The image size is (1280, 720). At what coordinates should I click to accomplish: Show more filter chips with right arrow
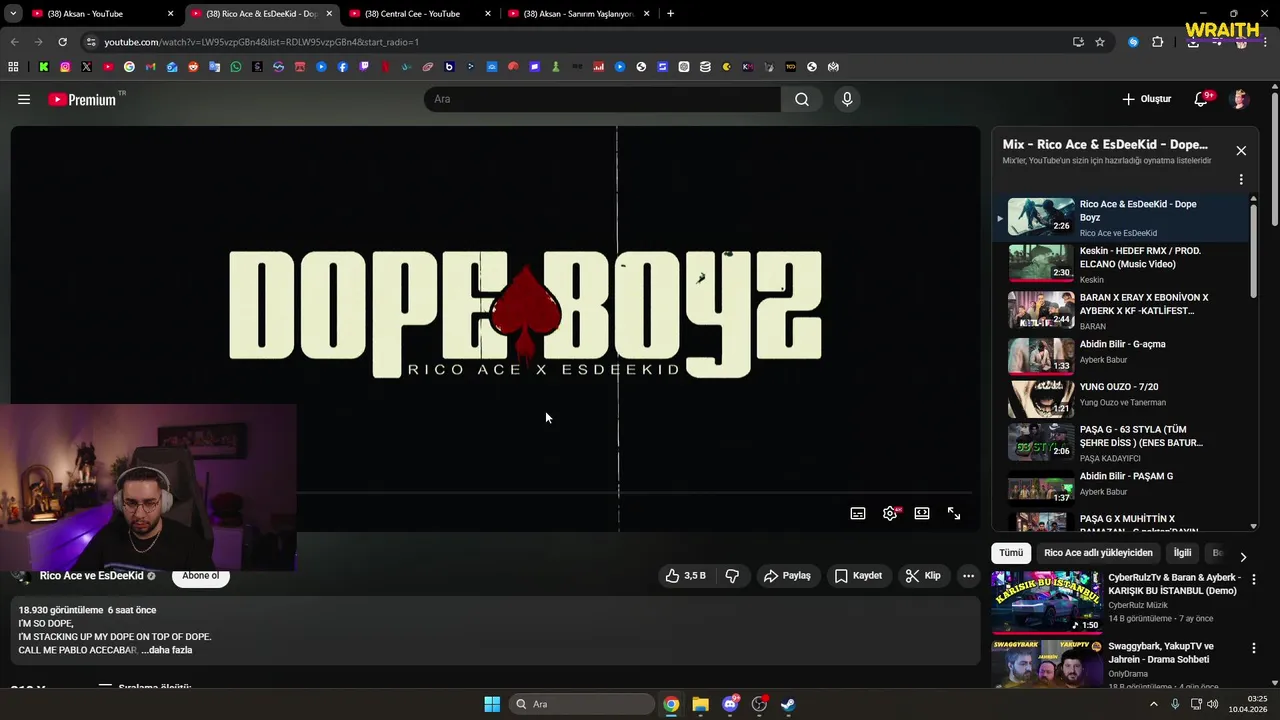pyautogui.click(x=1243, y=557)
